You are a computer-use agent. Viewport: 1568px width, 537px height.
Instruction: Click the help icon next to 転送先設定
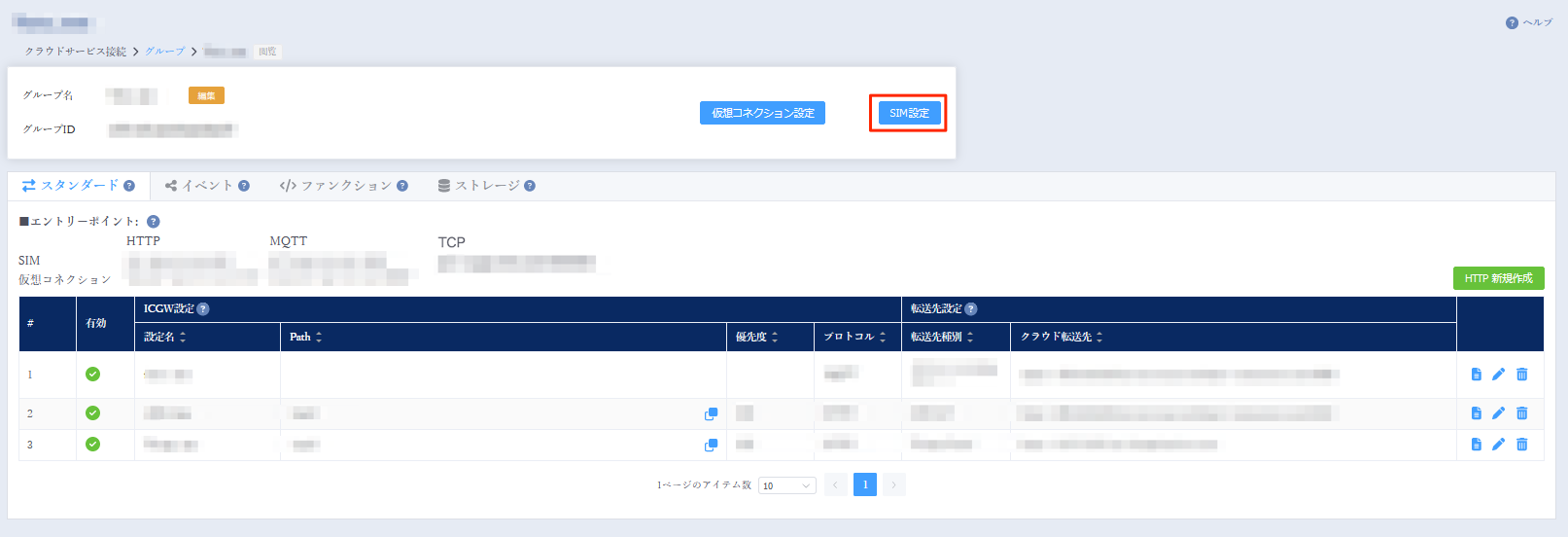click(971, 309)
